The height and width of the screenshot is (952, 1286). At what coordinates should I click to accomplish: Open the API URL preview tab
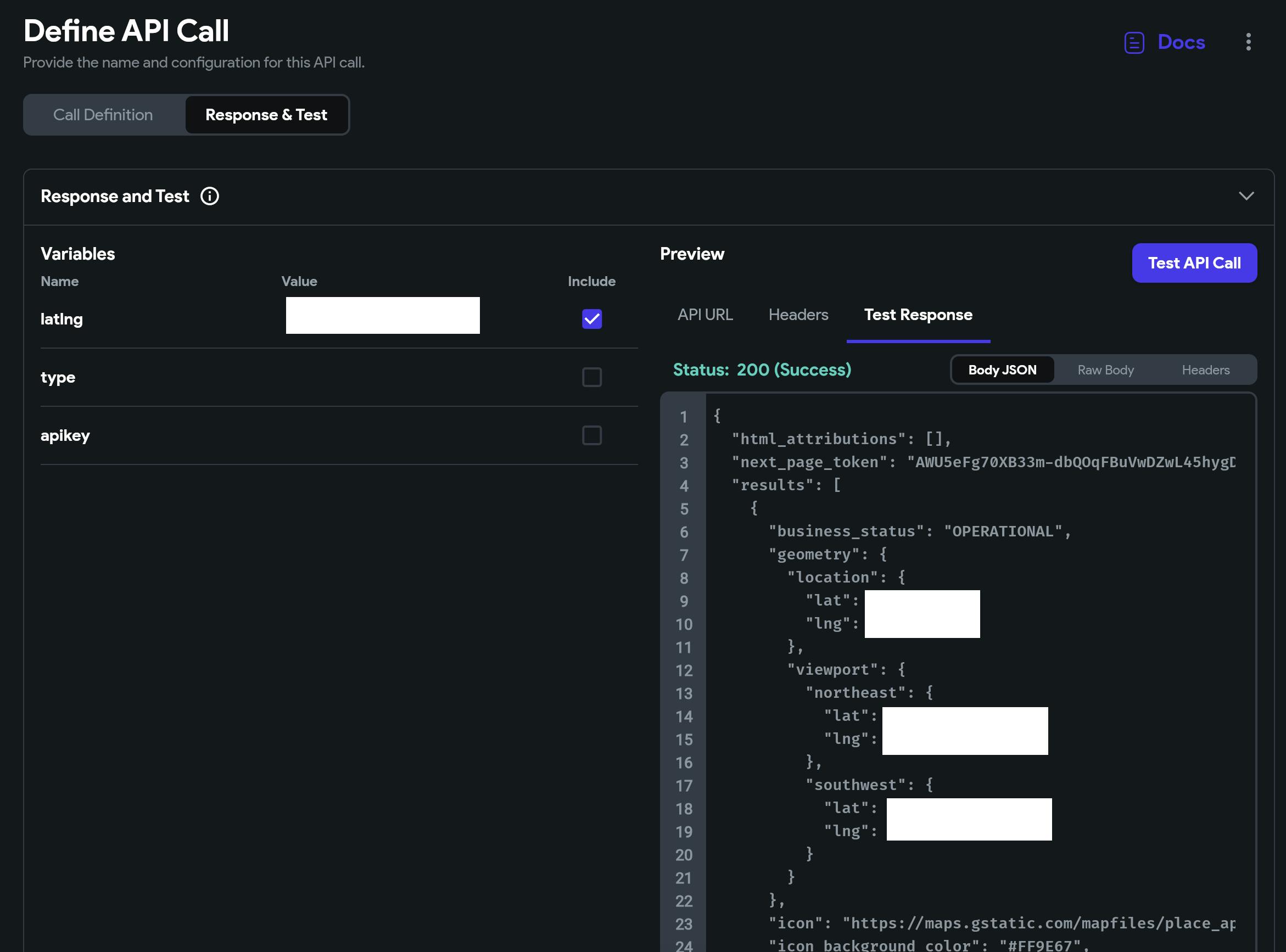(x=704, y=315)
